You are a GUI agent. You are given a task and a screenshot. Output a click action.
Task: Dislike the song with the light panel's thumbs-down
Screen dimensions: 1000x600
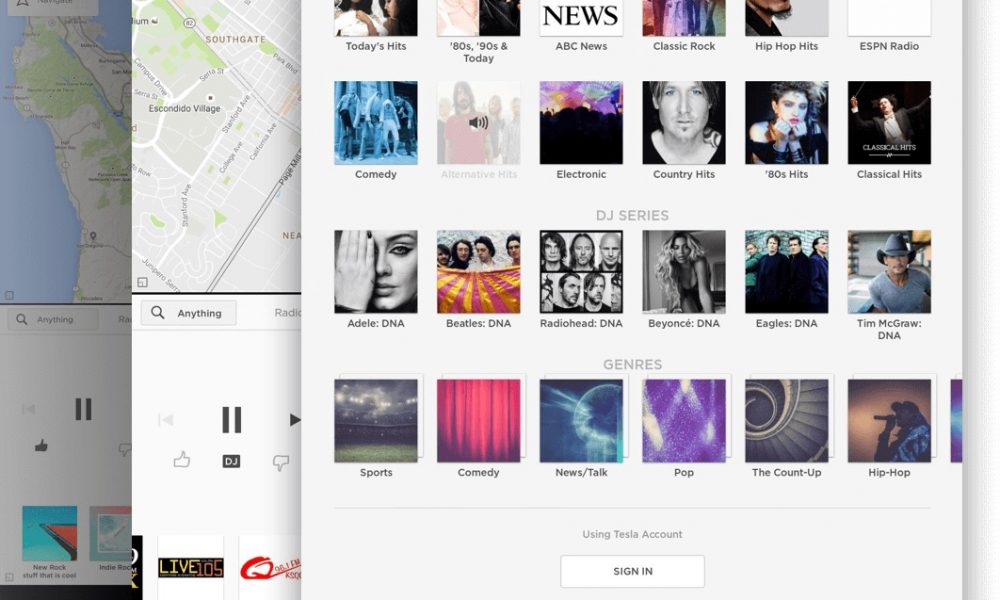click(281, 462)
